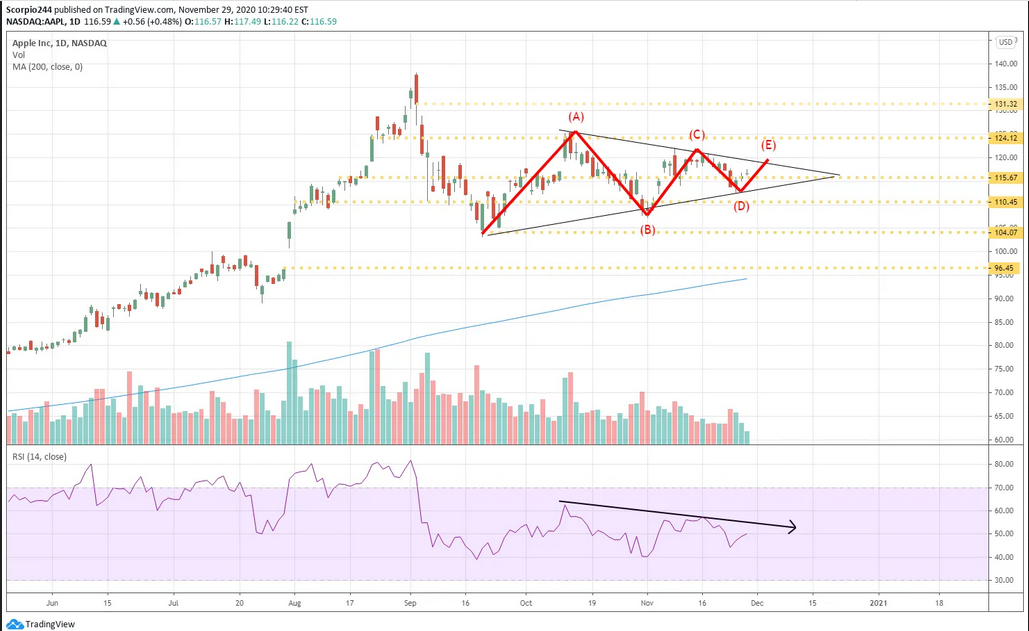Click the 50.00 value on RSI axis
This screenshot has height=631, width=1029.
(x=1006, y=534)
